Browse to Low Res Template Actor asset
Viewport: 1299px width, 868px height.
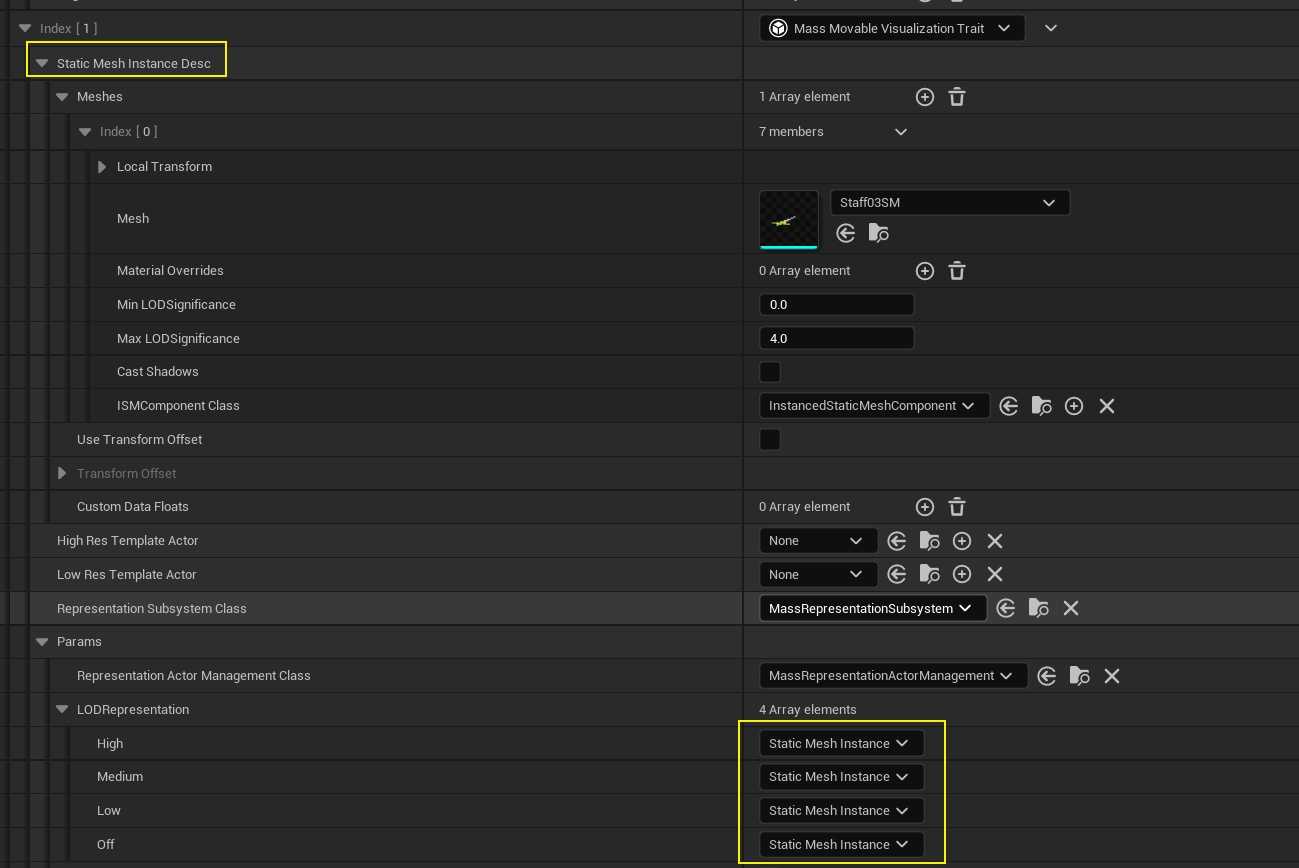(x=929, y=575)
